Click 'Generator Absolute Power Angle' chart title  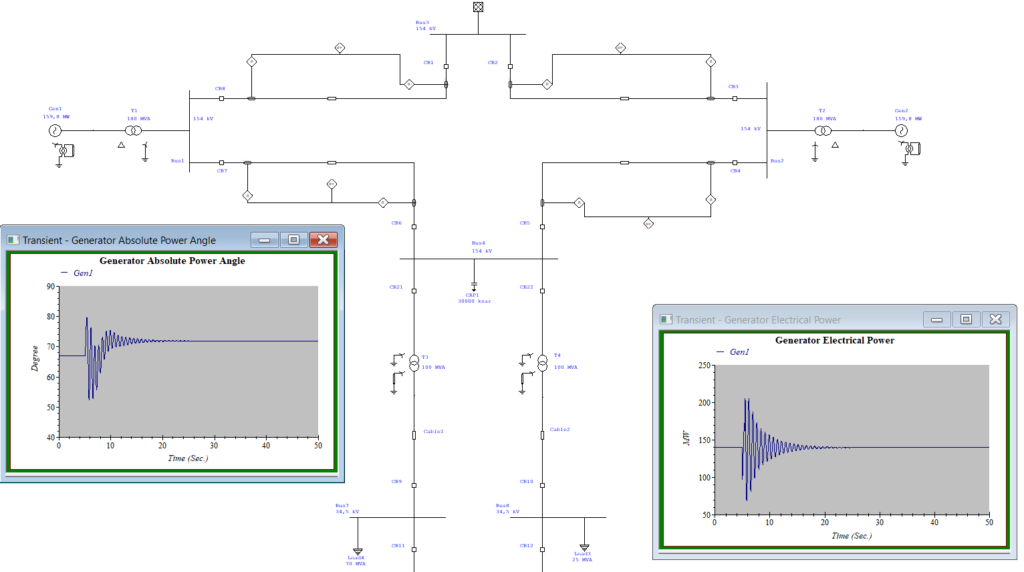point(172,261)
